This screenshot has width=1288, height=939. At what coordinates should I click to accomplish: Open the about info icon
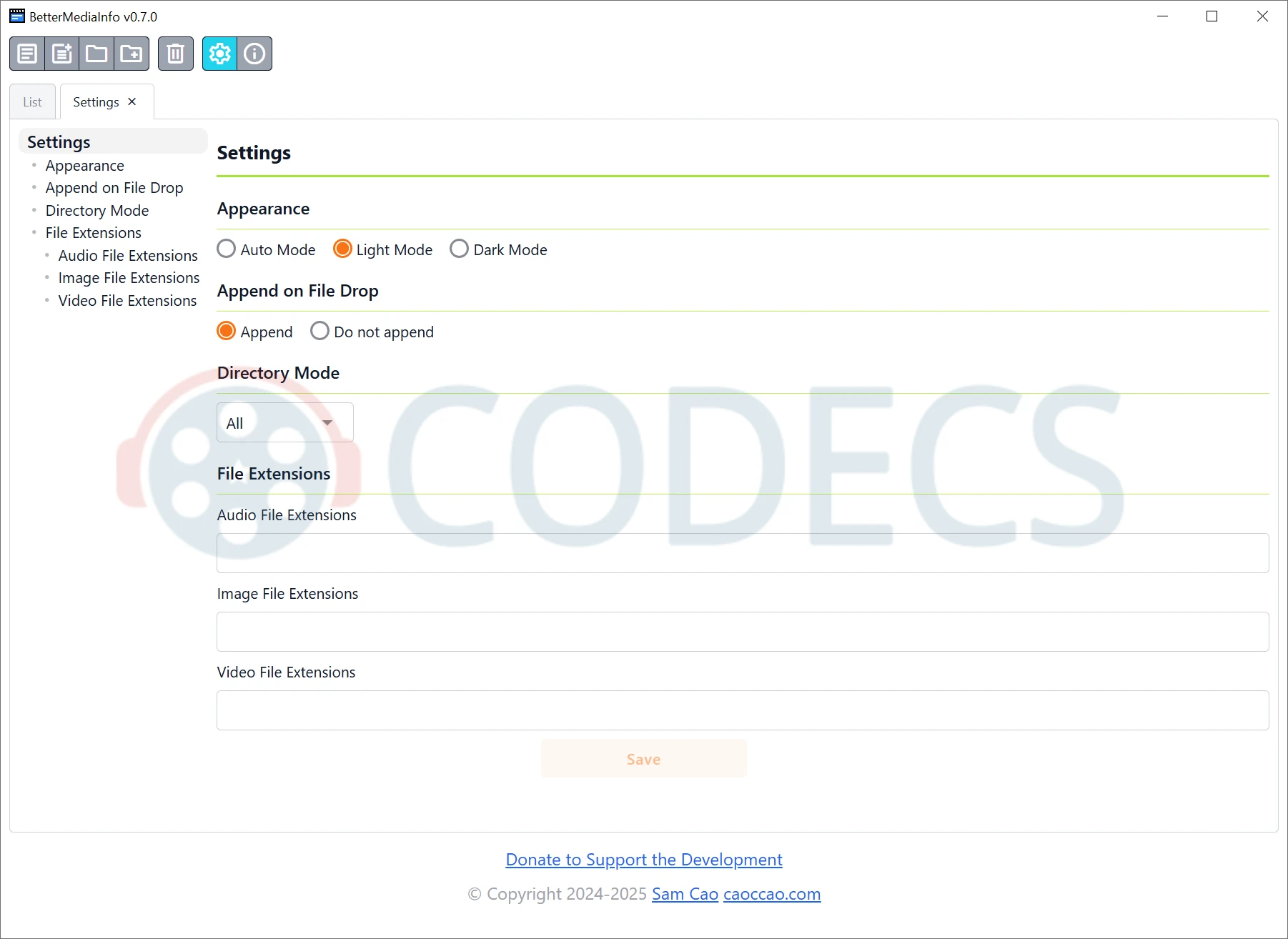point(254,54)
